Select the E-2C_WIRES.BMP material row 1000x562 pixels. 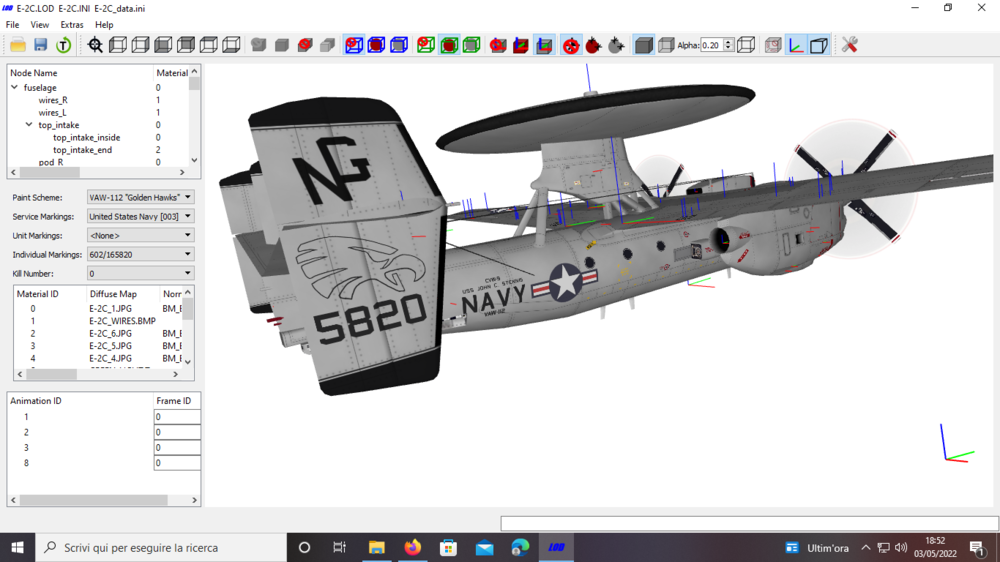click(x=99, y=321)
